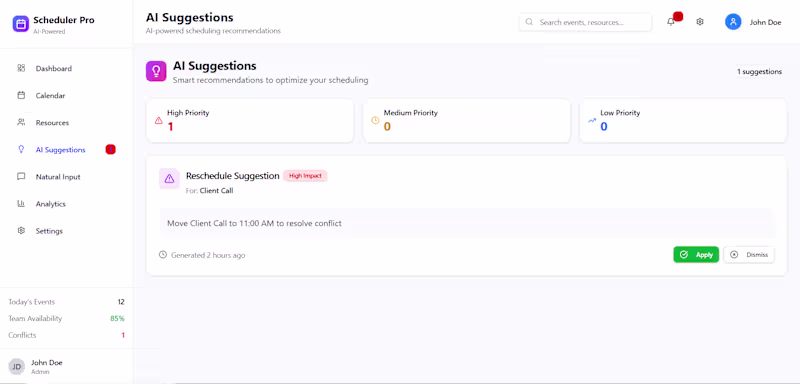Open notifications bell icon

[x=670, y=22]
